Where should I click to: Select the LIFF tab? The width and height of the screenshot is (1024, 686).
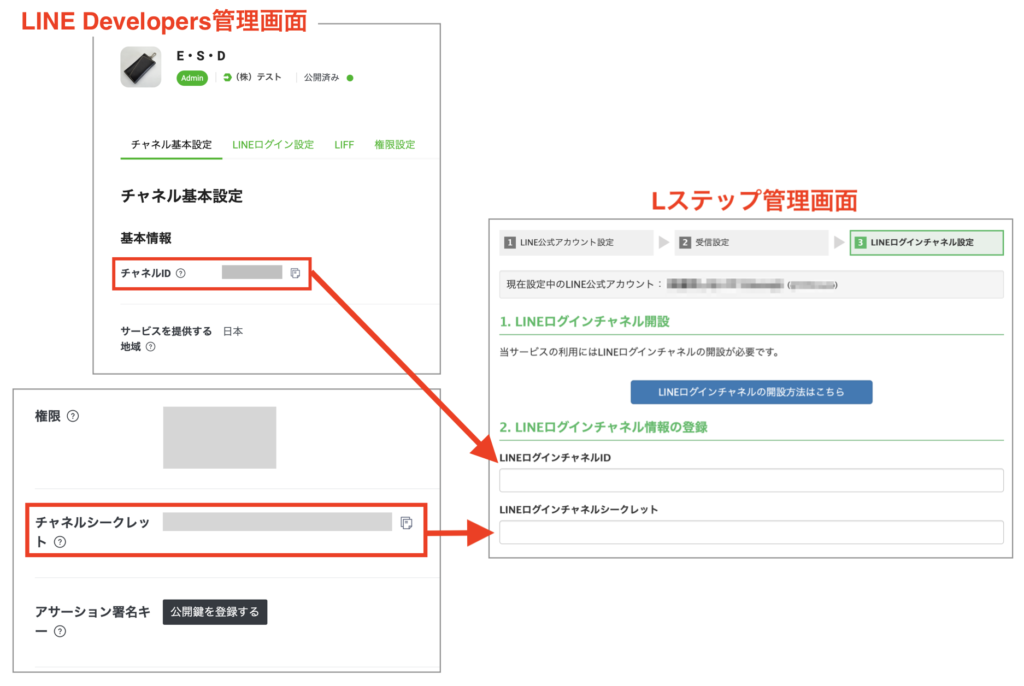point(344,145)
